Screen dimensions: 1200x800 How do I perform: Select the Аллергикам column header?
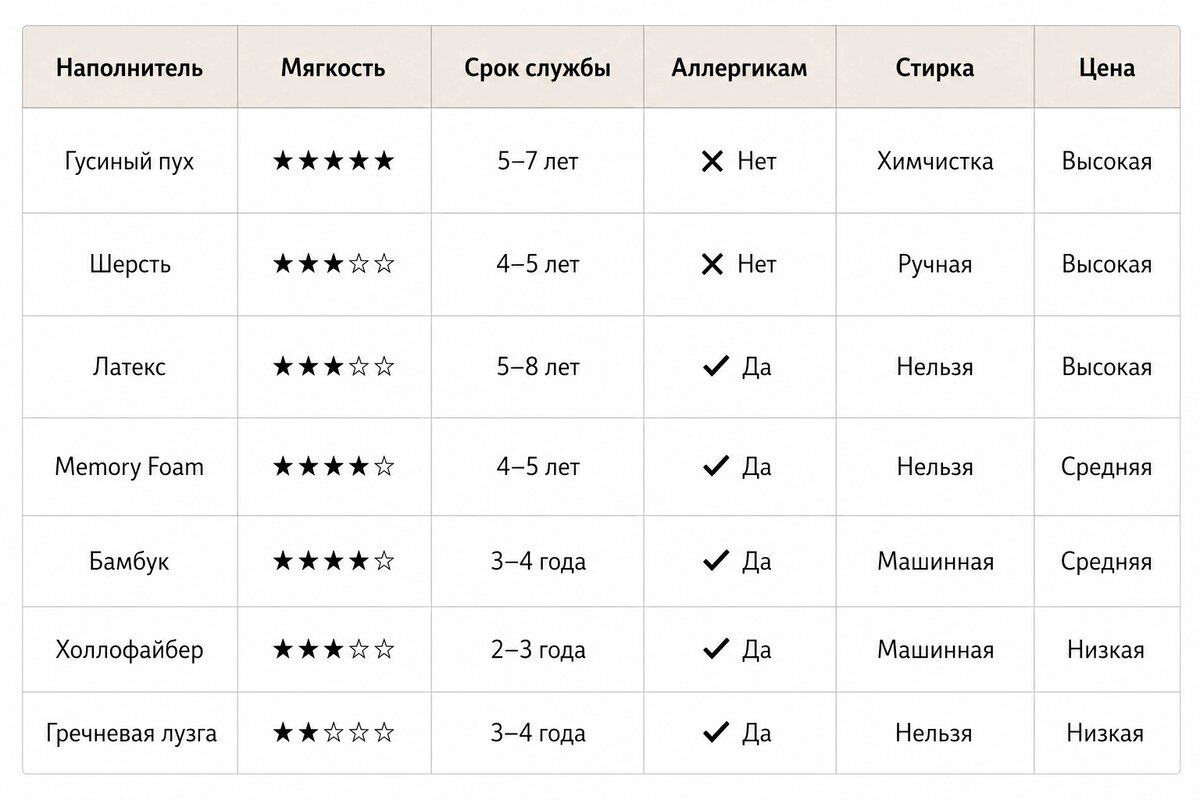pyautogui.click(x=739, y=69)
